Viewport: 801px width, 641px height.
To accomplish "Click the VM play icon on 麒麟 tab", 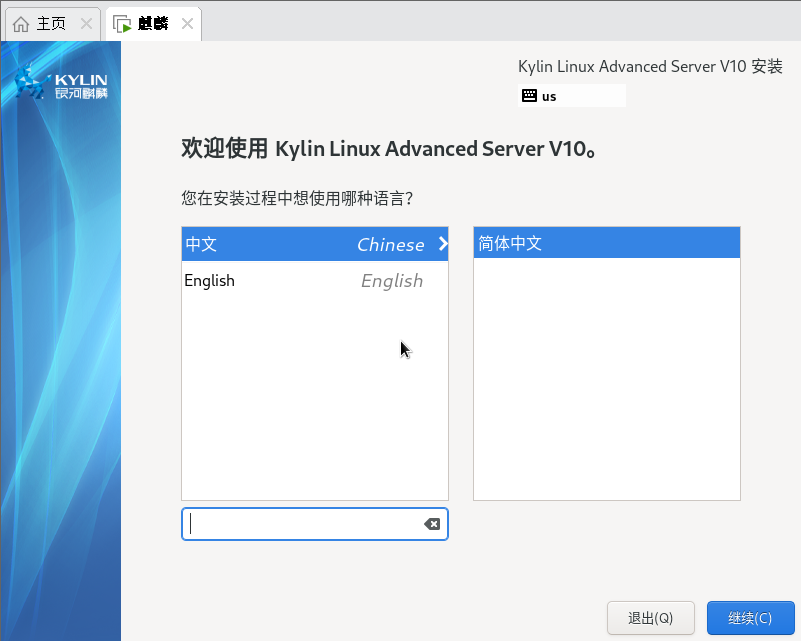I will [122, 24].
